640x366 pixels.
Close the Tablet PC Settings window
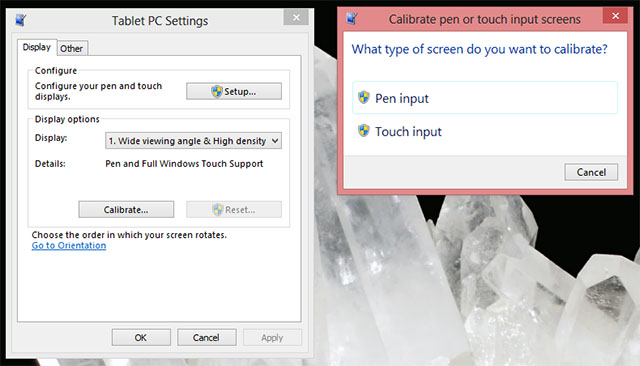296,18
